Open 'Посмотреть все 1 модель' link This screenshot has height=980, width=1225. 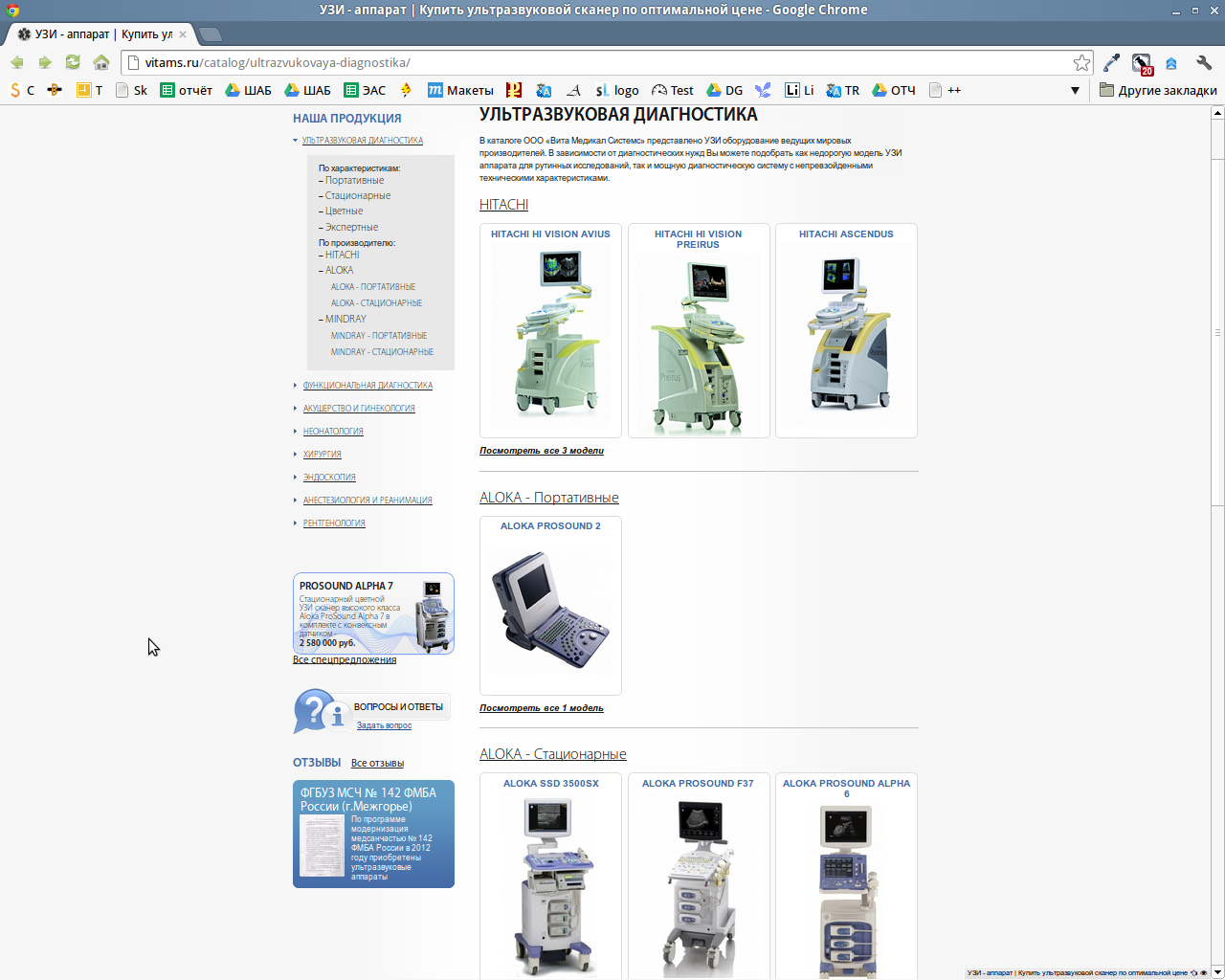542,708
